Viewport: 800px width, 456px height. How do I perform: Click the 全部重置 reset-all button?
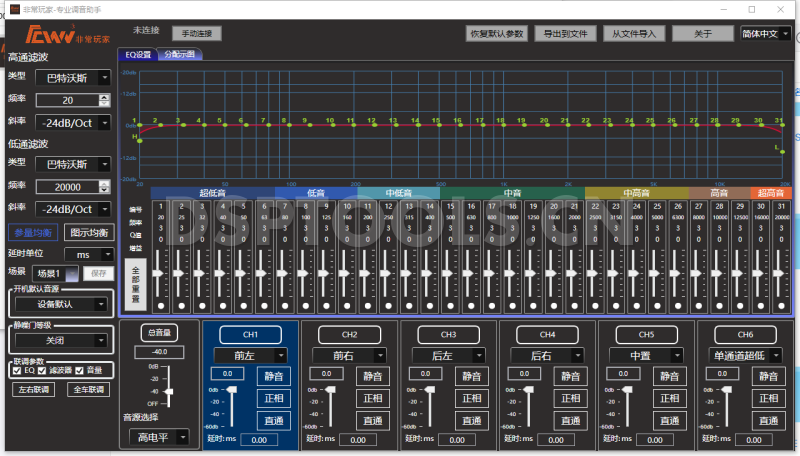pos(137,285)
